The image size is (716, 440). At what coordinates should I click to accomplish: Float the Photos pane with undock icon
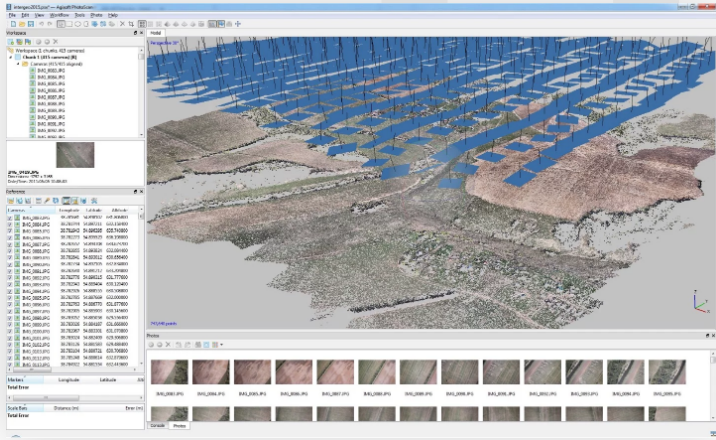click(x=707, y=335)
